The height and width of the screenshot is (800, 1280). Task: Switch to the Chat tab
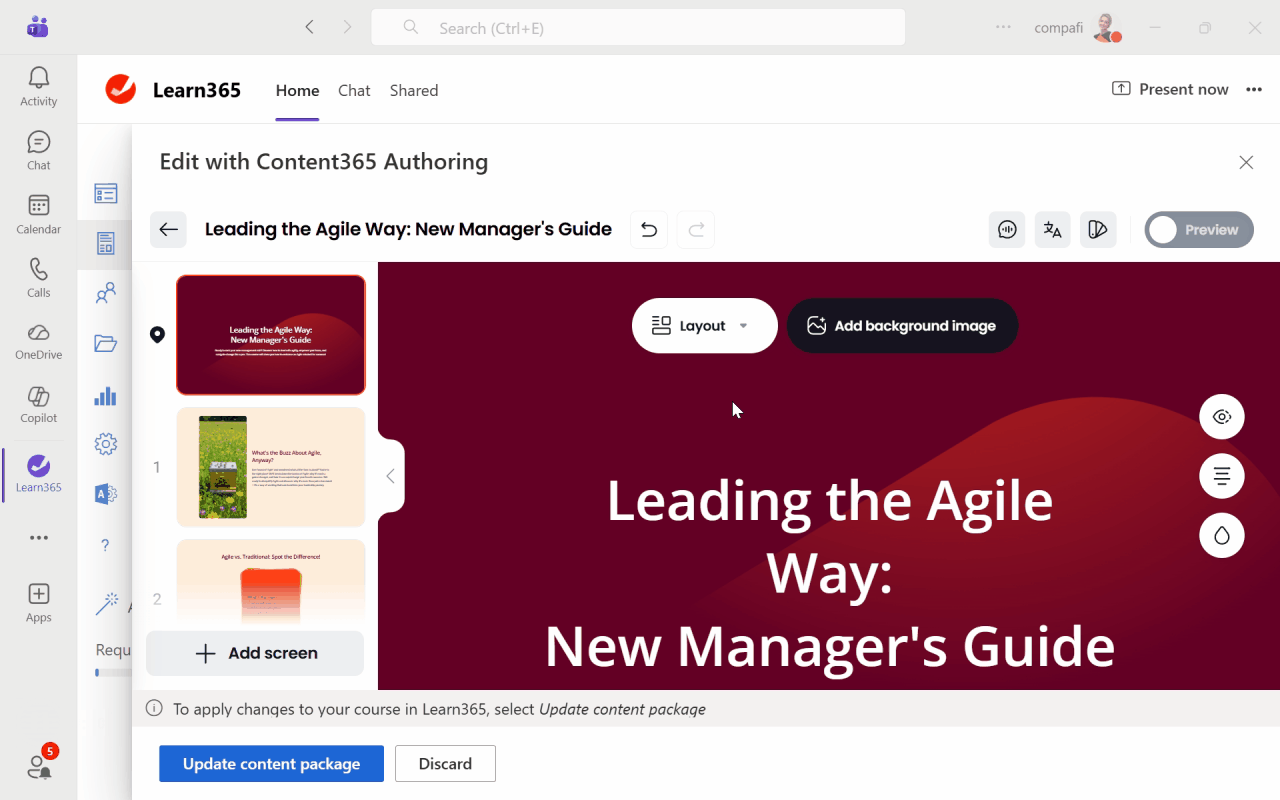pyautogui.click(x=354, y=90)
